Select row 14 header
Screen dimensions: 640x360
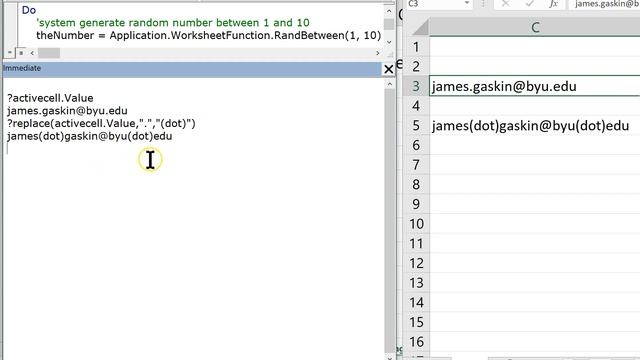tap(416, 302)
